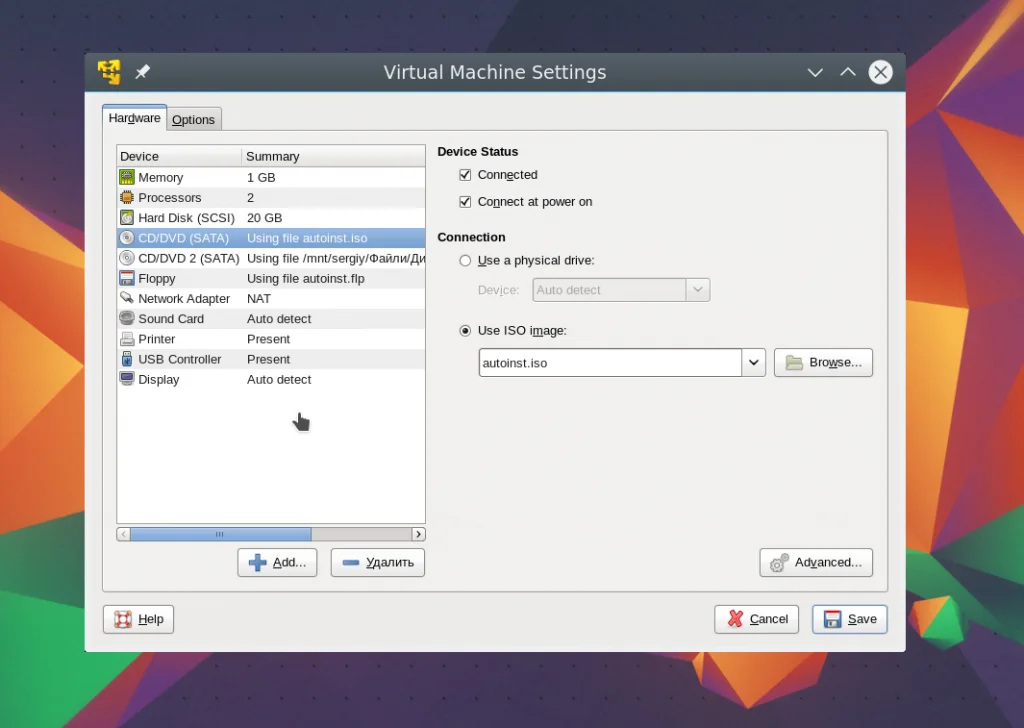Select the Floppy device icon
The image size is (1024, 728).
(x=127, y=278)
